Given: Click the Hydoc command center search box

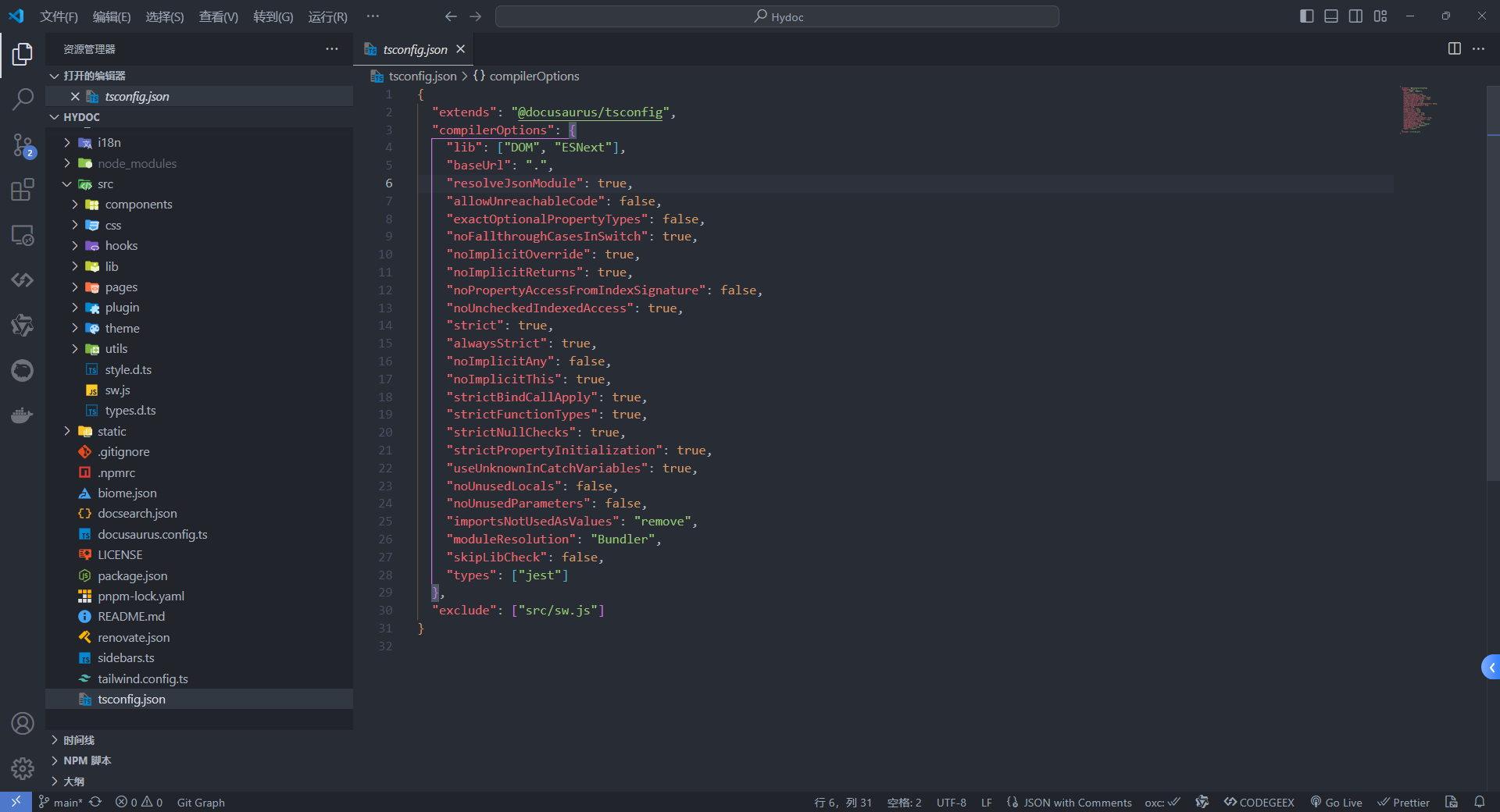Looking at the screenshot, I should (x=777, y=16).
